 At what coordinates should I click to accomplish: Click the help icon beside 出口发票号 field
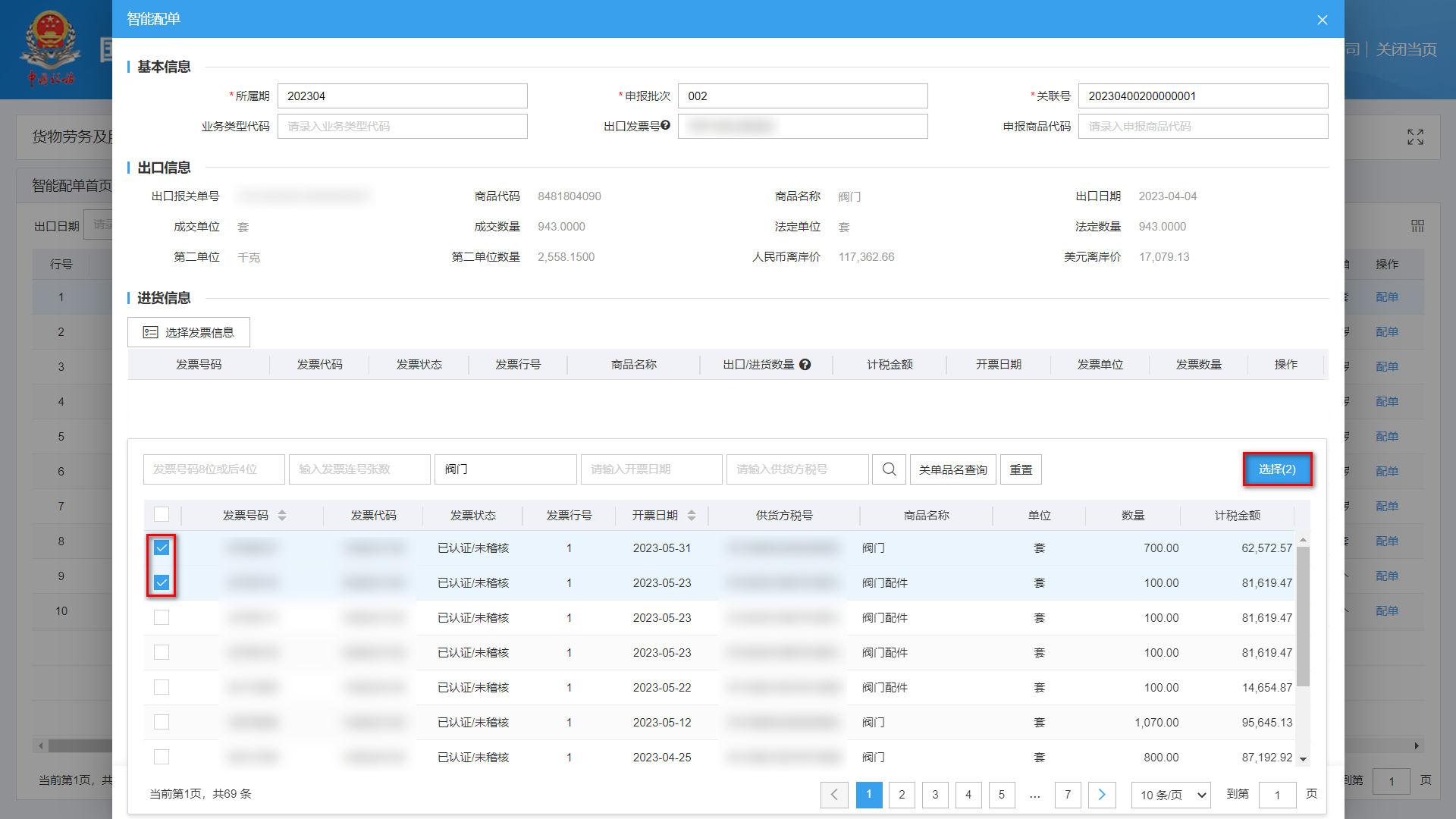tap(666, 124)
